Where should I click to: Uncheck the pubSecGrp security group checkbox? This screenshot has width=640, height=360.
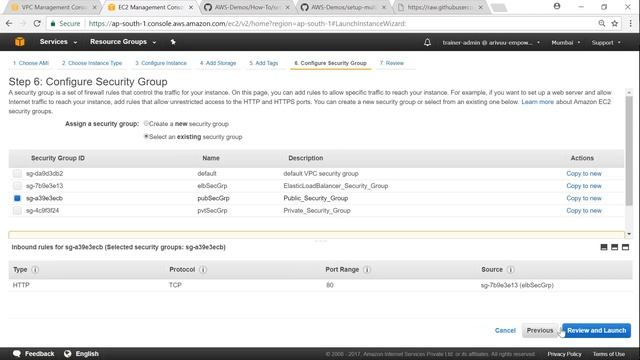pyautogui.click(x=17, y=198)
